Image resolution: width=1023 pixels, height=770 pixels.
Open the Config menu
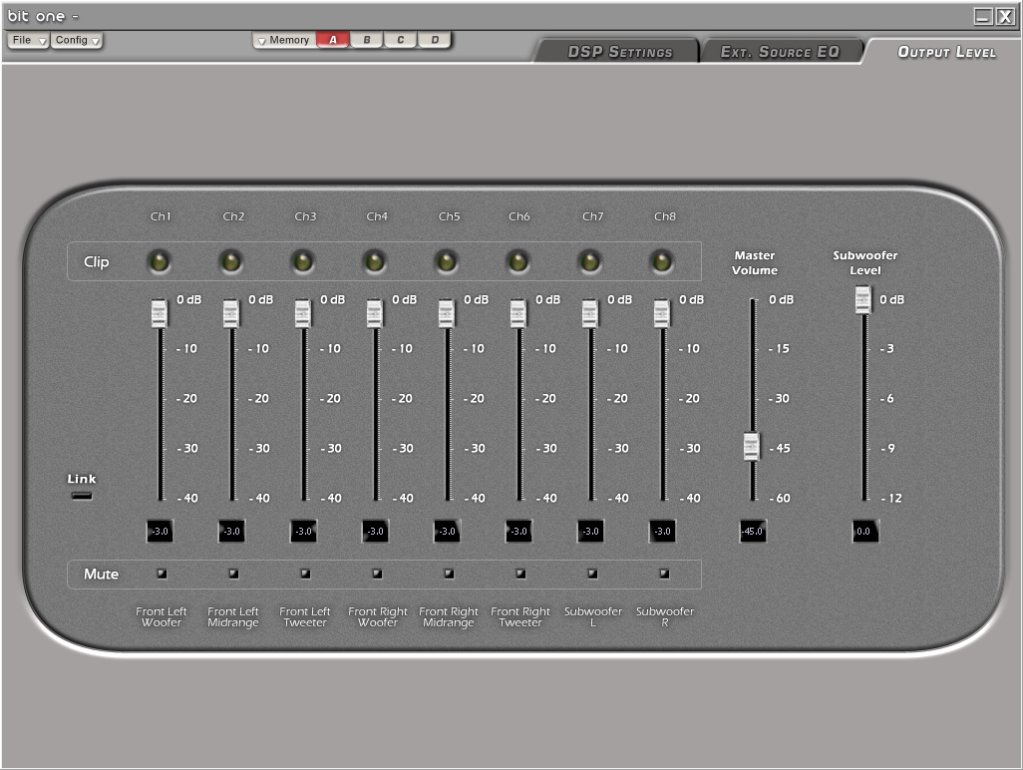click(76, 40)
